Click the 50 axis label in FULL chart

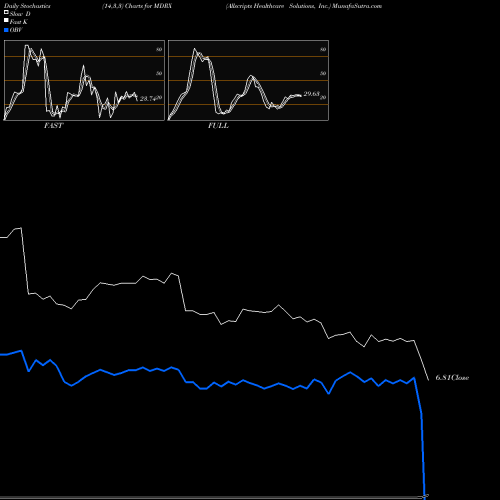click(x=323, y=73)
